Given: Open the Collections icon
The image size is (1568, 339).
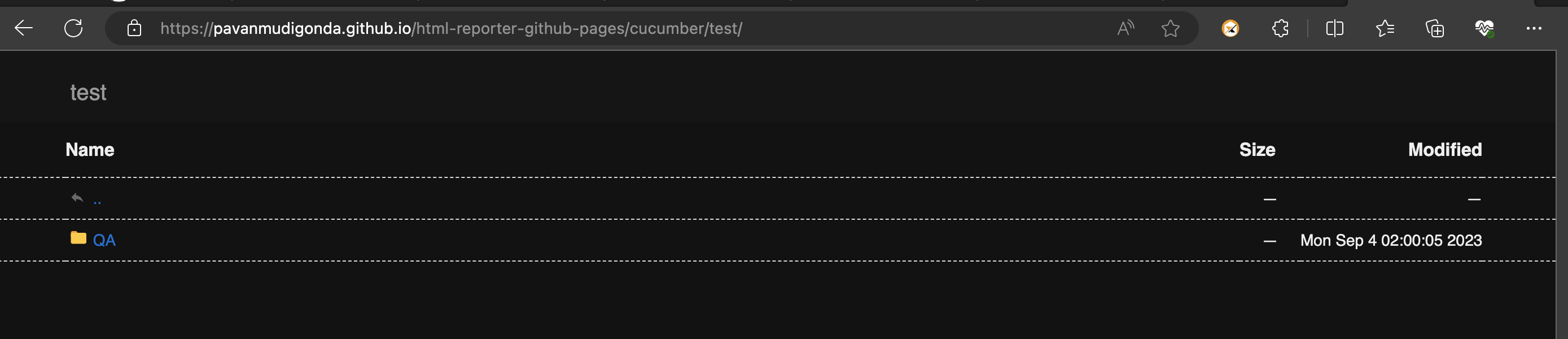Looking at the screenshot, I should click(1435, 29).
